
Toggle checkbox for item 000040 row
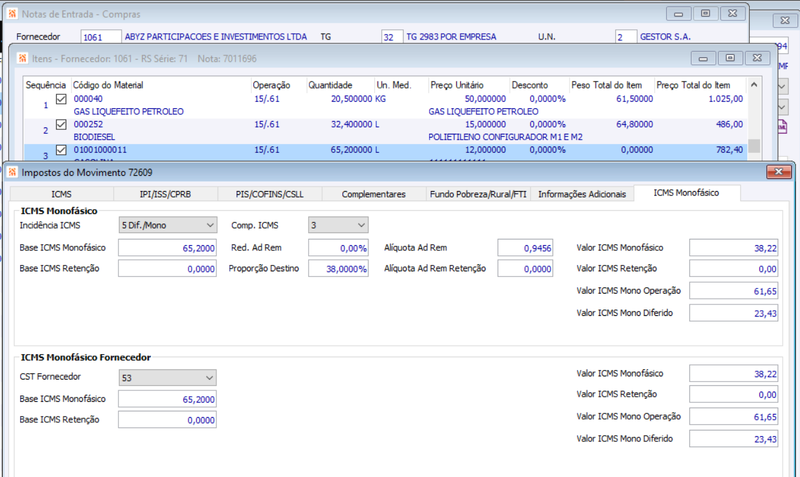click(x=61, y=99)
